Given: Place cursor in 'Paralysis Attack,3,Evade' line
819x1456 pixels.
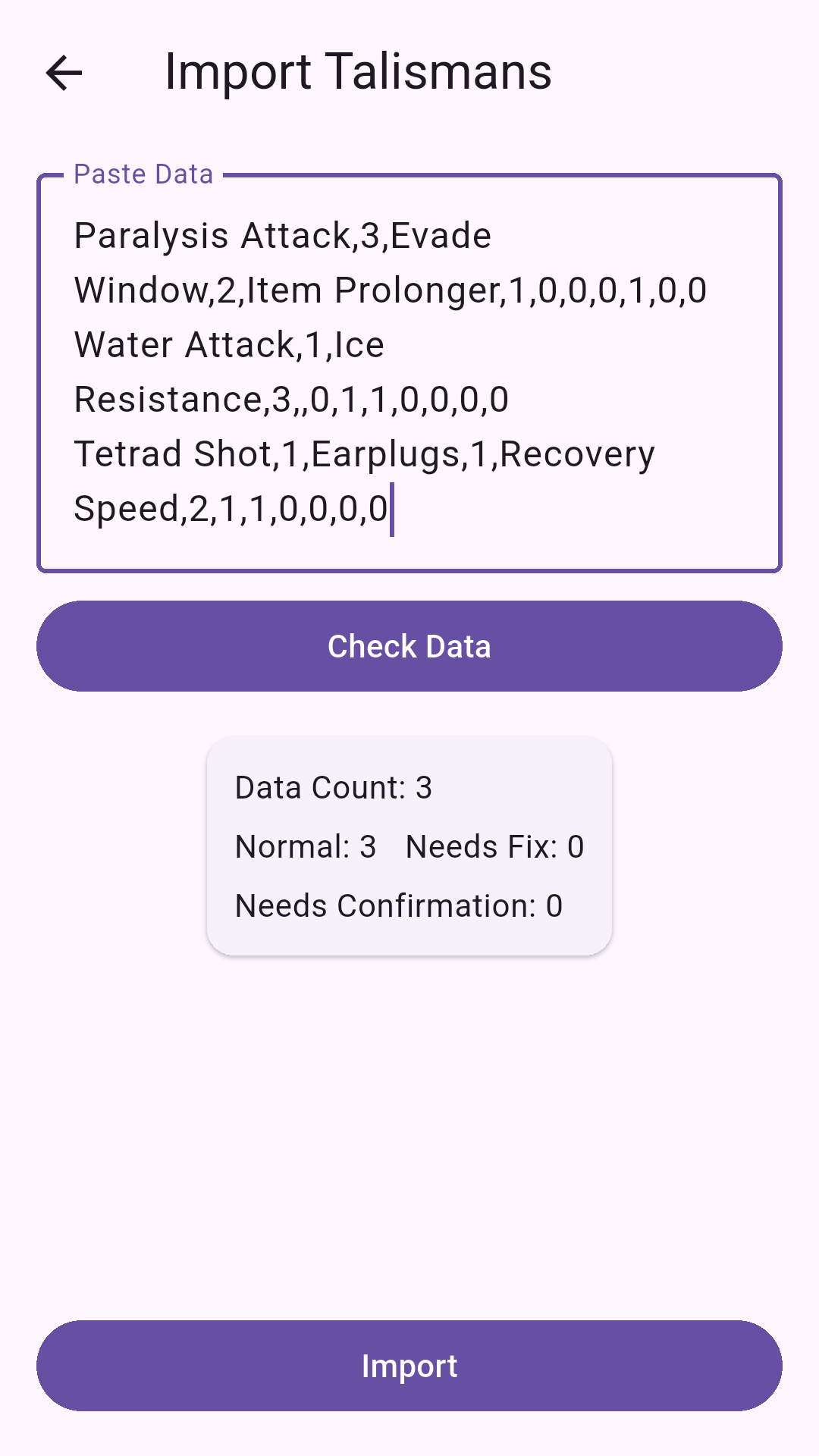Looking at the screenshot, I should (x=282, y=236).
